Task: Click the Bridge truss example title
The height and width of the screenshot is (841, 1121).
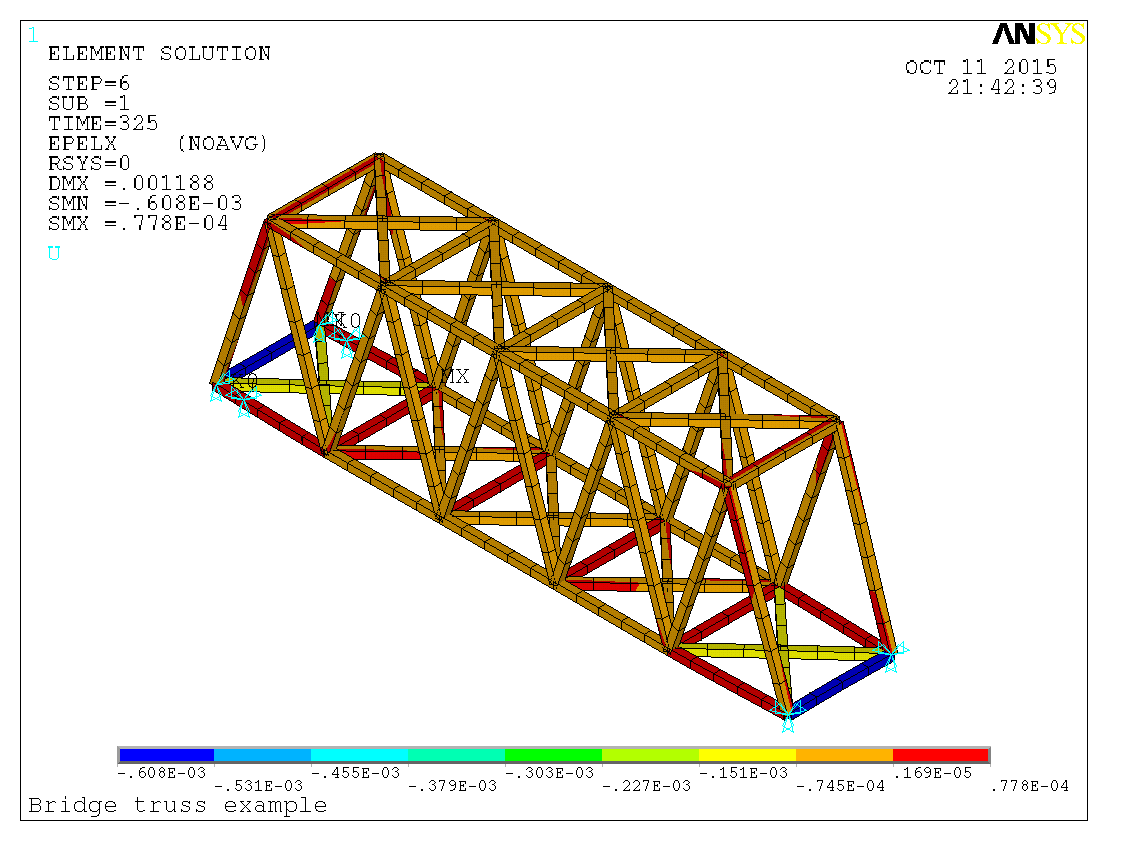Action: pyautogui.click(x=177, y=805)
